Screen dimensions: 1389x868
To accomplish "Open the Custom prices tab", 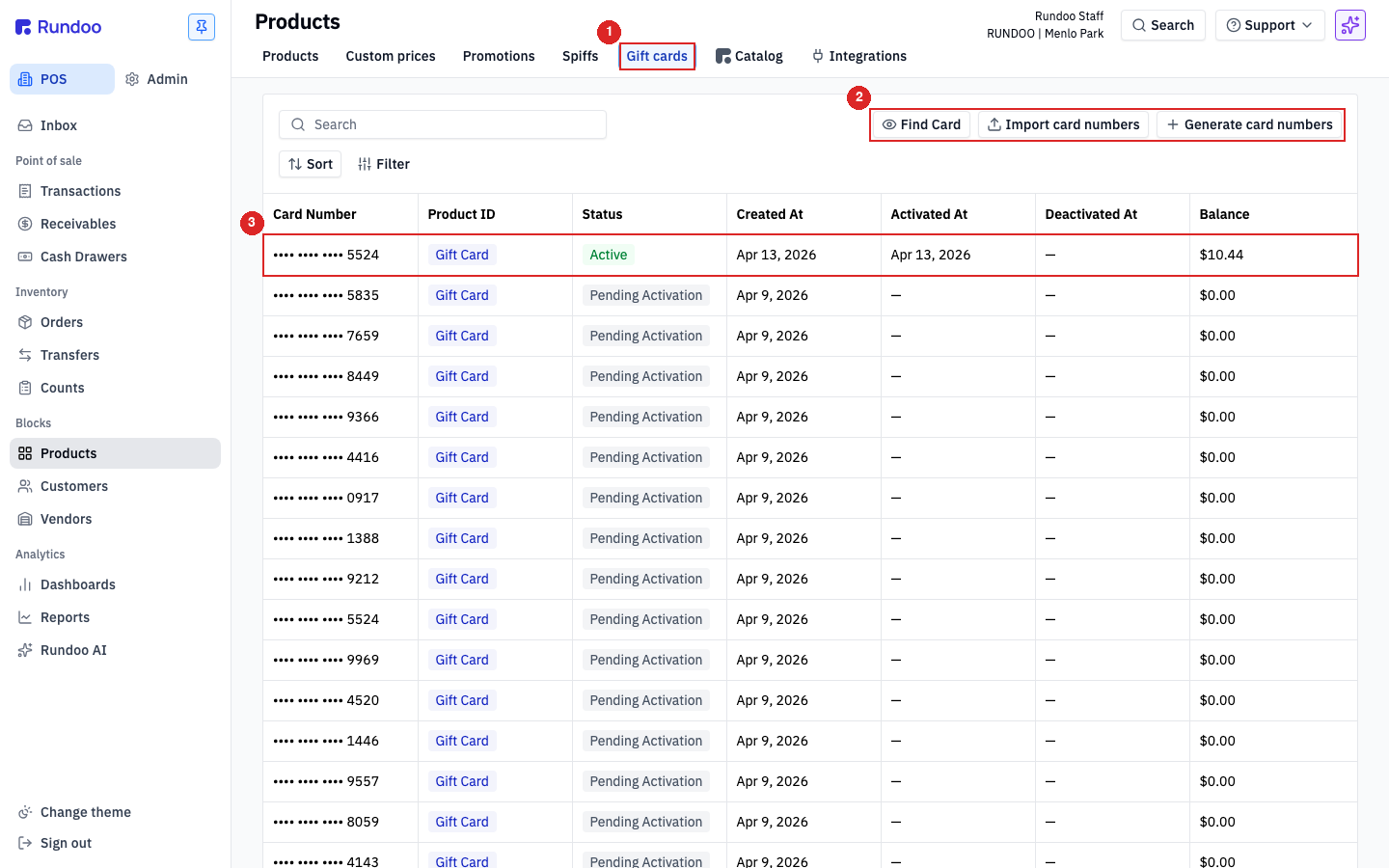I will (x=391, y=56).
